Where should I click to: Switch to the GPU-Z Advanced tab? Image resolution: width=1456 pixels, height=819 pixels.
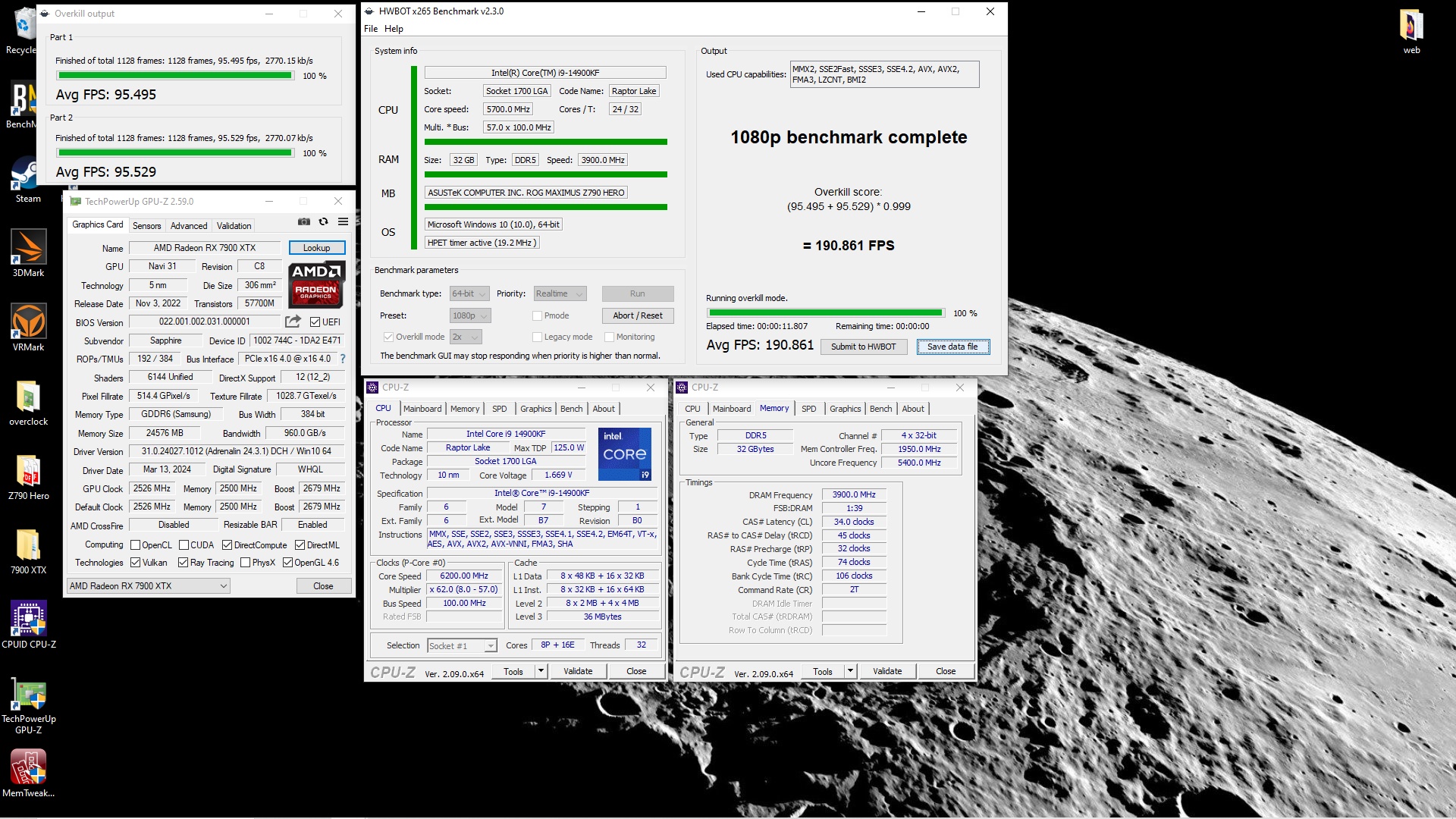[189, 226]
